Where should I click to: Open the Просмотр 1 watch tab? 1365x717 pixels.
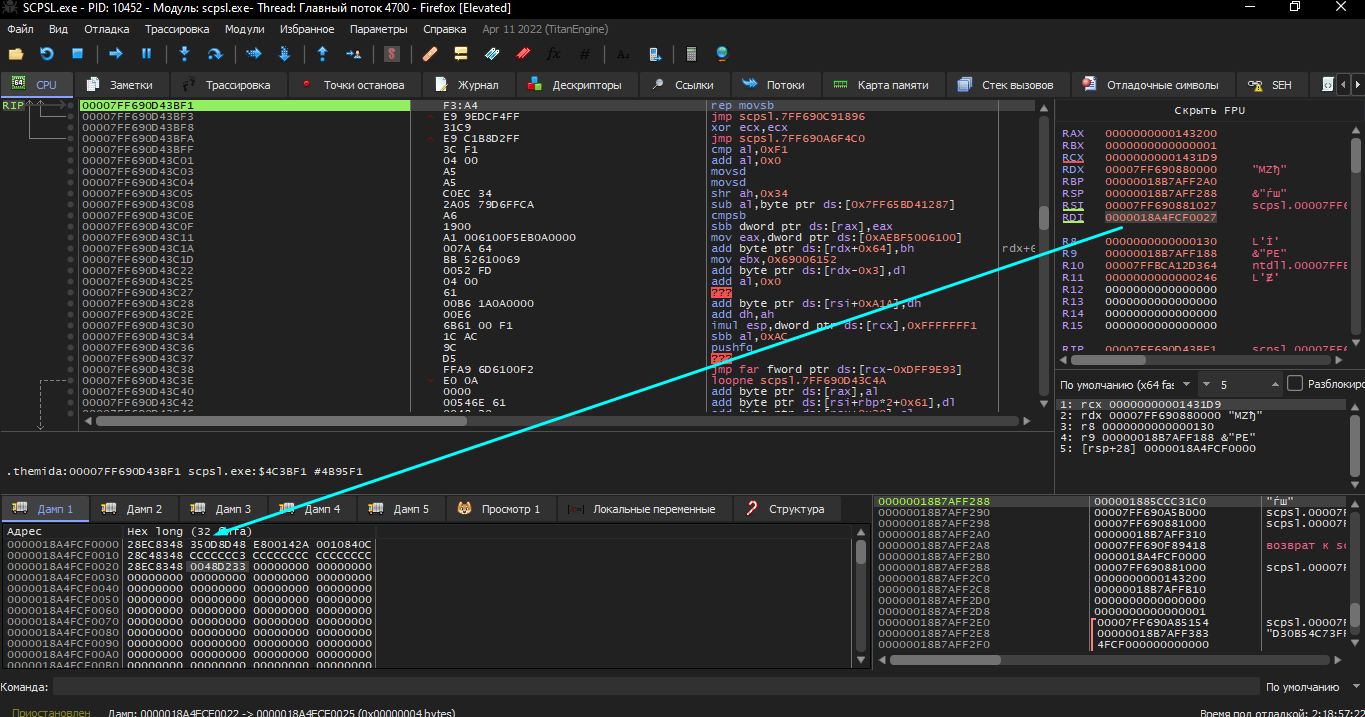click(x=500, y=509)
